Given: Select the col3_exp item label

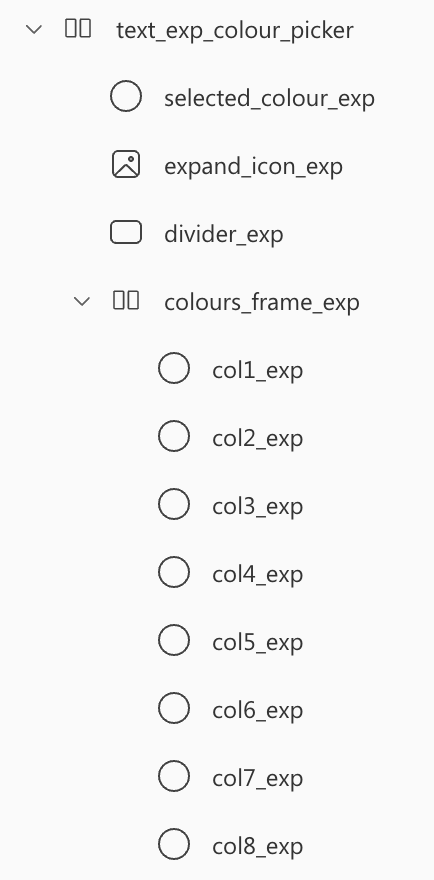Looking at the screenshot, I should (x=258, y=506).
